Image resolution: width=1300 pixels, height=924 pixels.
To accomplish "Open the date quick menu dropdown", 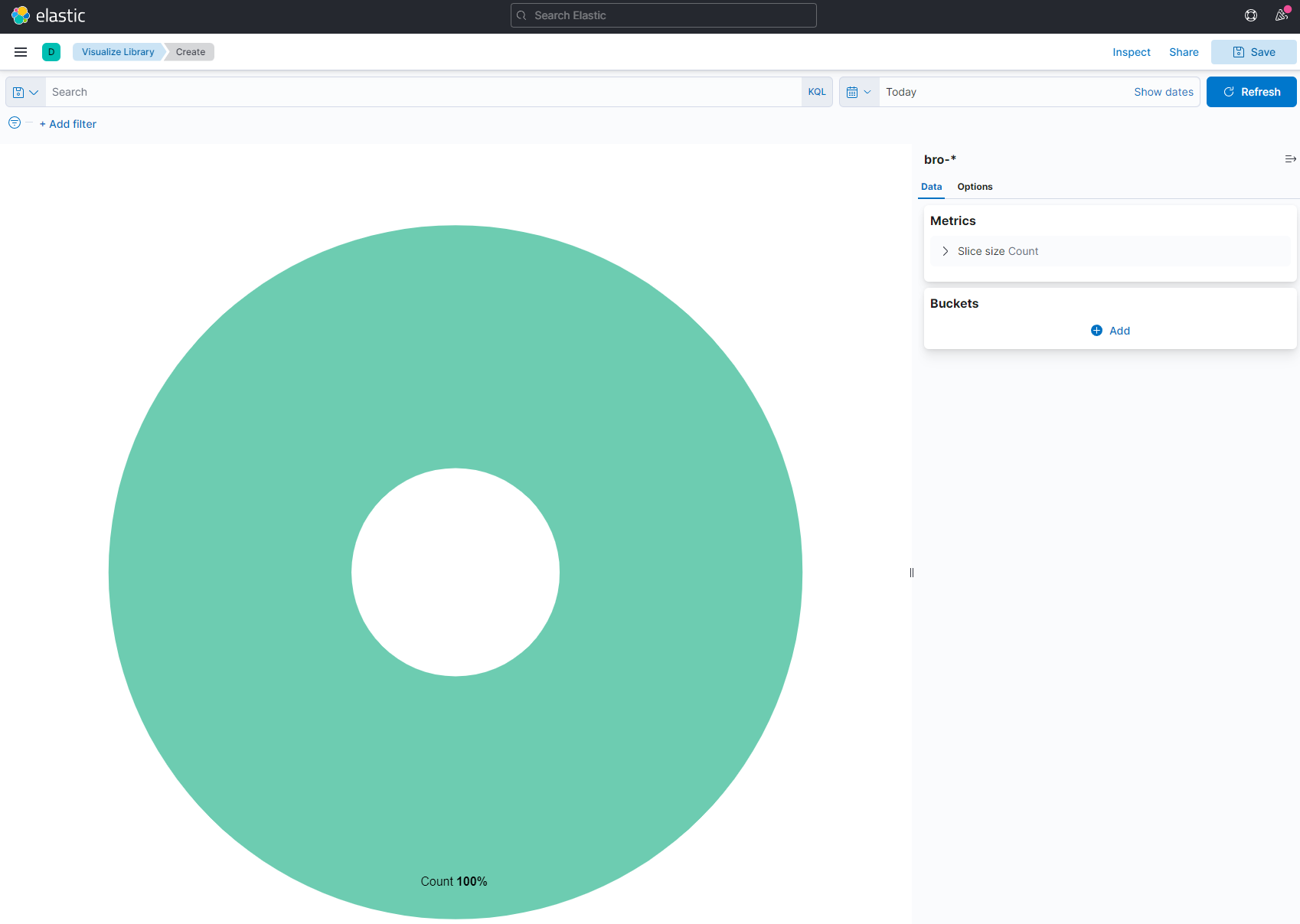I will 859,92.
